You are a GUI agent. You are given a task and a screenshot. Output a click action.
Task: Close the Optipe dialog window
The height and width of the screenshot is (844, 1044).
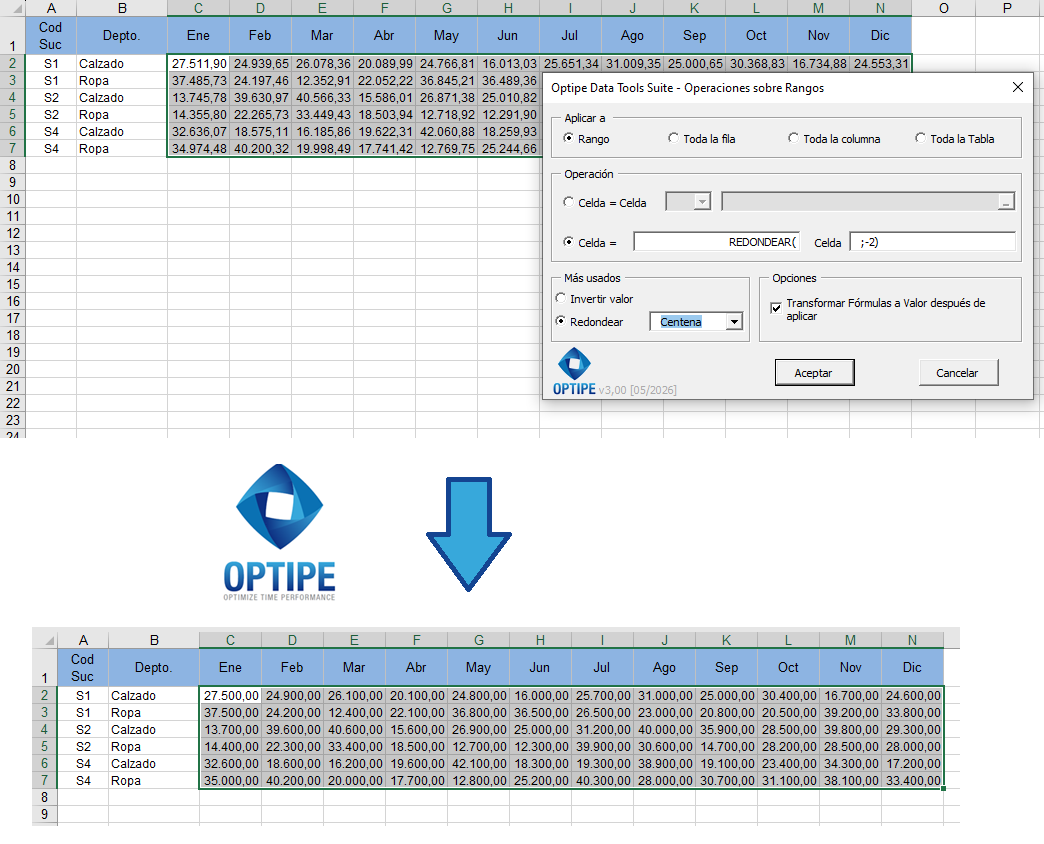1017,87
